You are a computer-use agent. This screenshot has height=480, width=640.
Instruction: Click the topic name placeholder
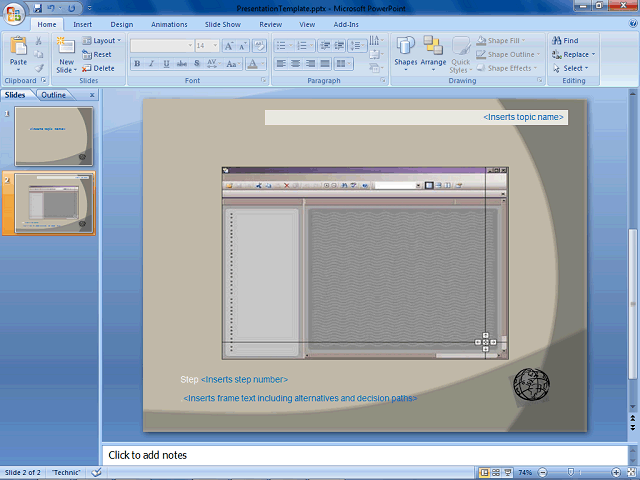(x=416, y=118)
